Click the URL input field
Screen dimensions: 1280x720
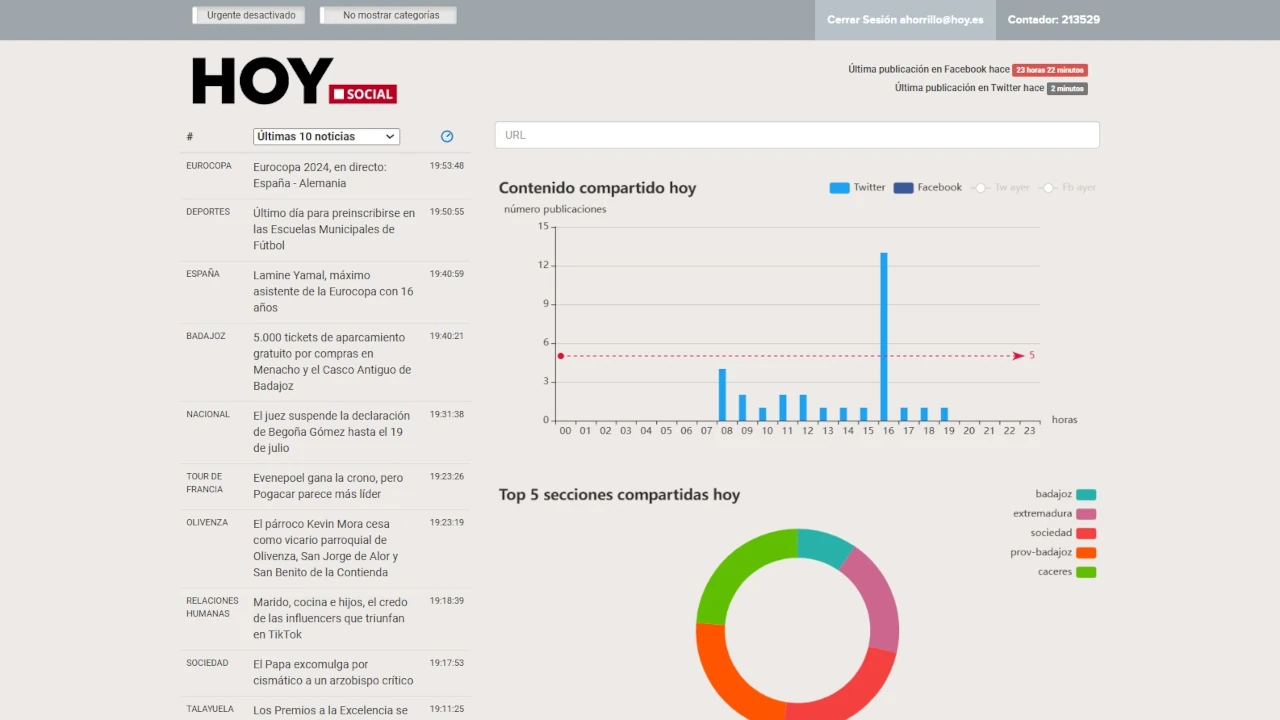[797, 135]
